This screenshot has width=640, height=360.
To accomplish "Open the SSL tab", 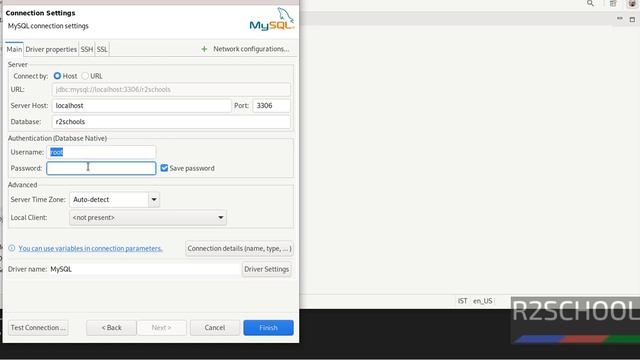I will pos(102,49).
